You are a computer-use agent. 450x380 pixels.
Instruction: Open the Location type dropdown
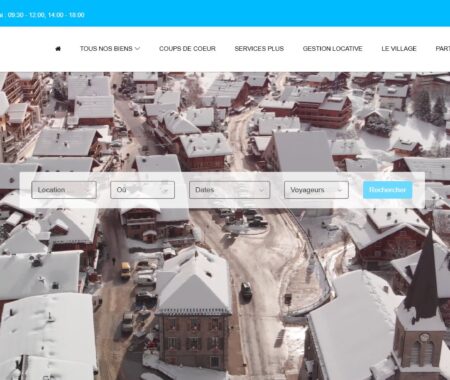pyautogui.click(x=64, y=190)
